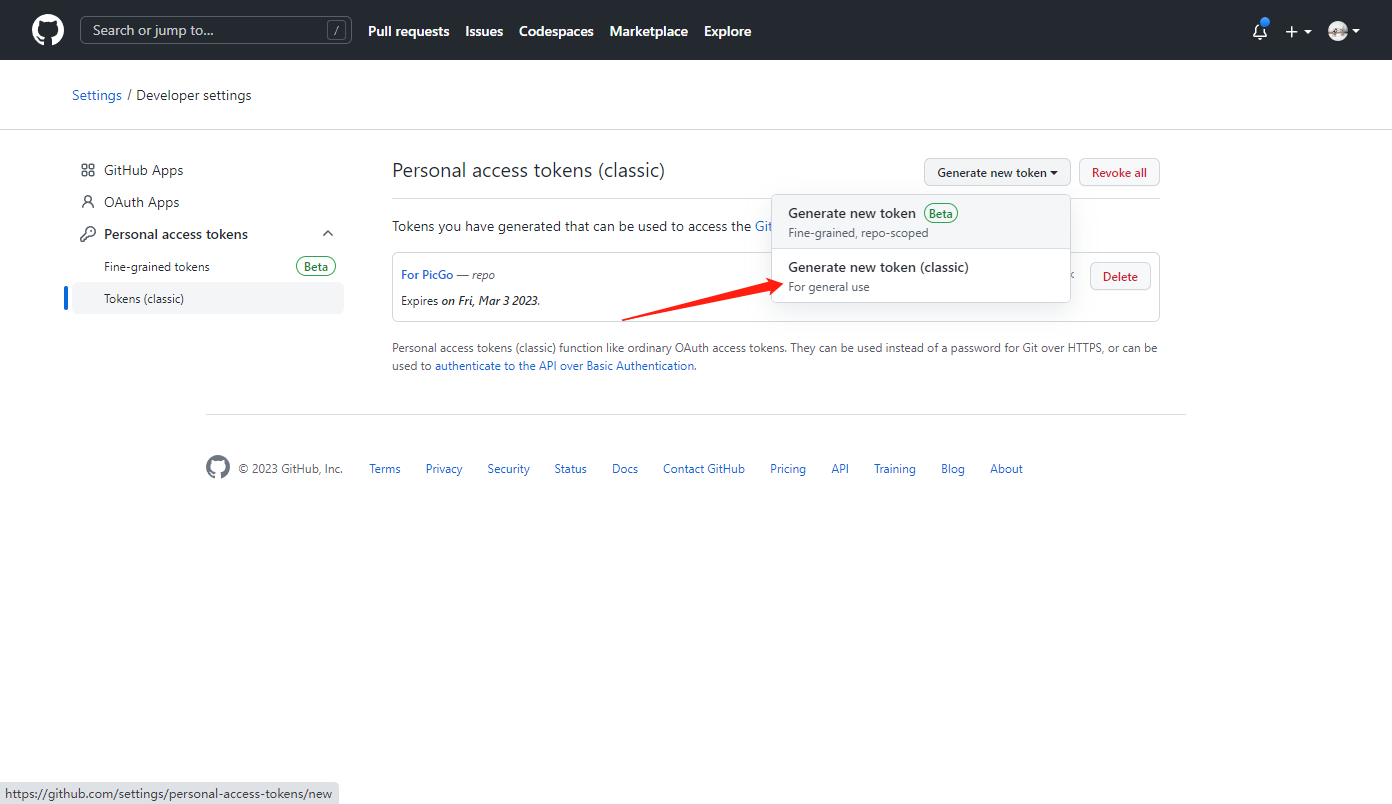Image resolution: width=1392 pixels, height=804 pixels.
Task: Open the API footer link
Action: pyautogui.click(x=840, y=469)
